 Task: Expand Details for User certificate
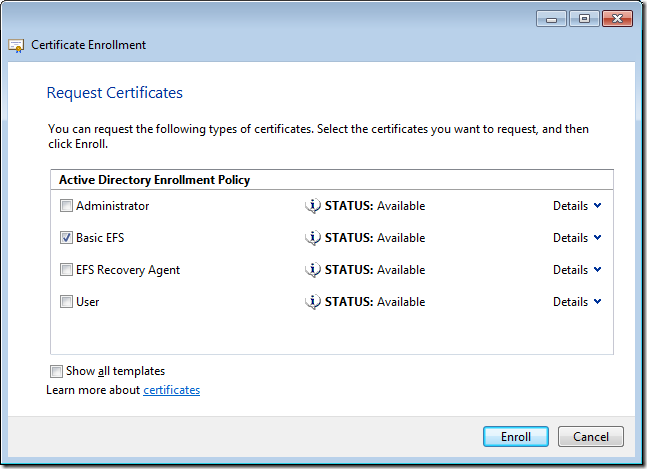coord(577,302)
